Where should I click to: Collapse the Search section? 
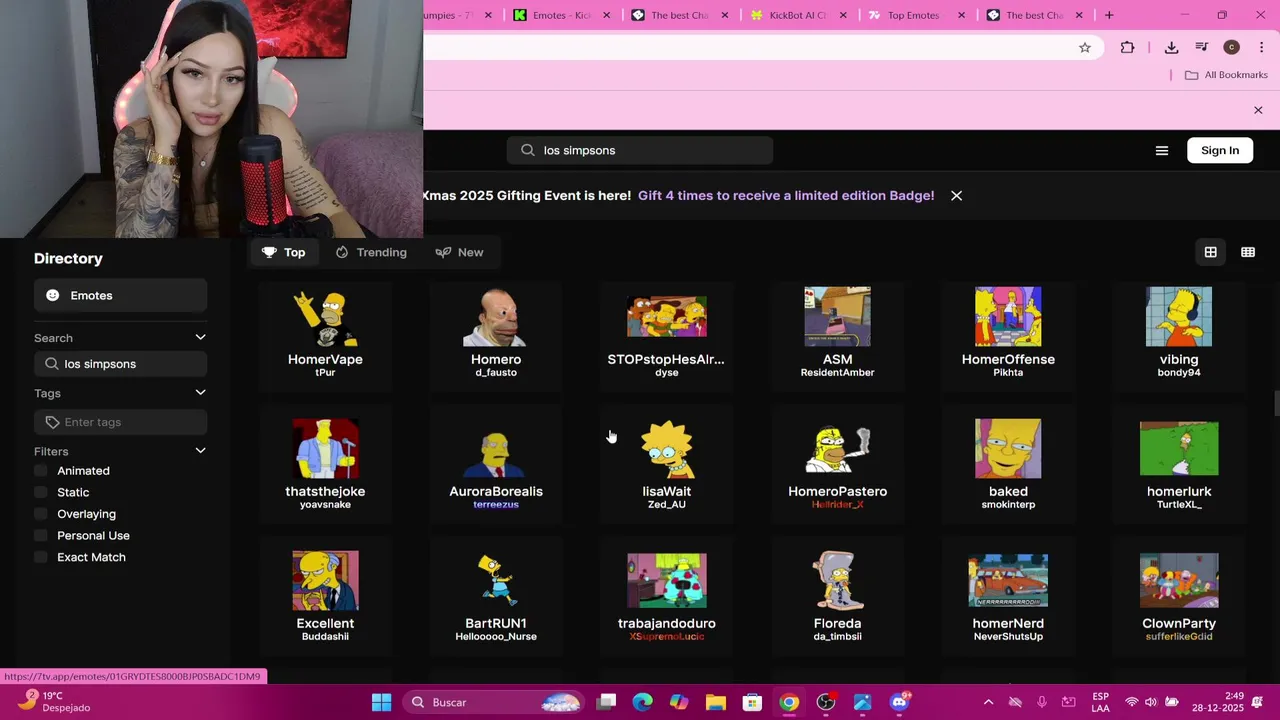coord(200,338)
